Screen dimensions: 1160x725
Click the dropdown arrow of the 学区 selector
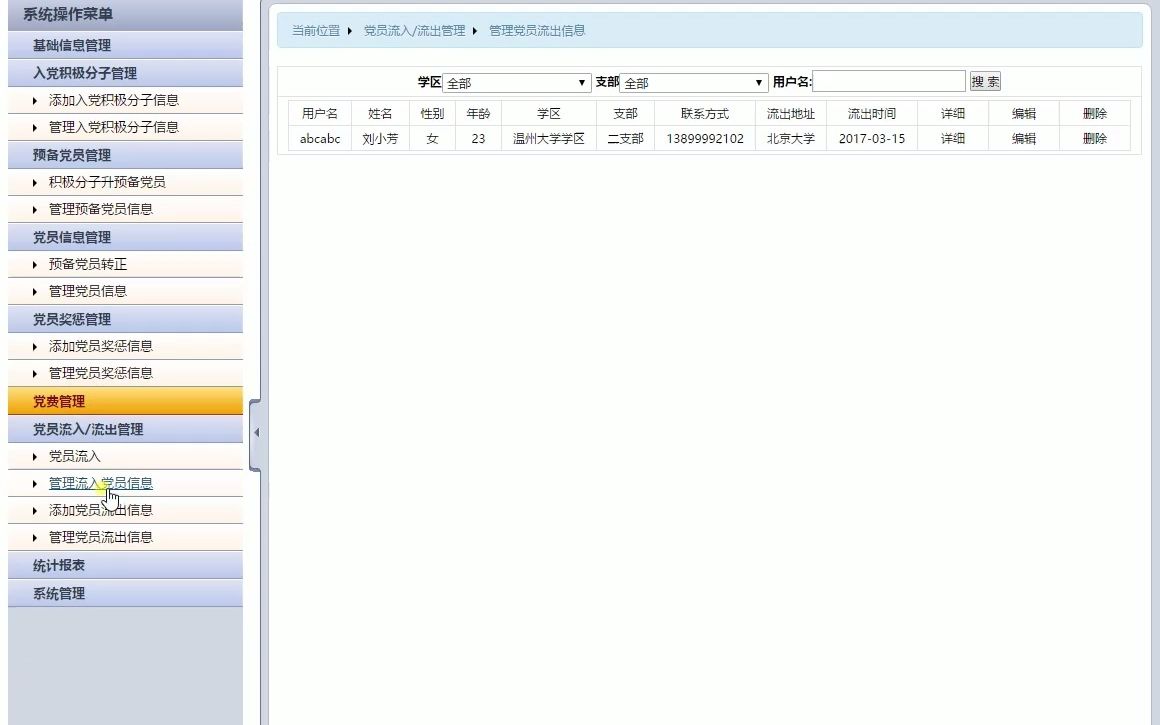pyautogui.click(x=579, y=82)
